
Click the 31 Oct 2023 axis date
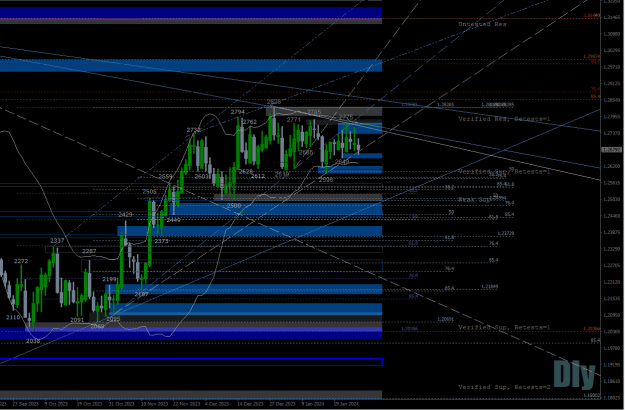(122, 404)
